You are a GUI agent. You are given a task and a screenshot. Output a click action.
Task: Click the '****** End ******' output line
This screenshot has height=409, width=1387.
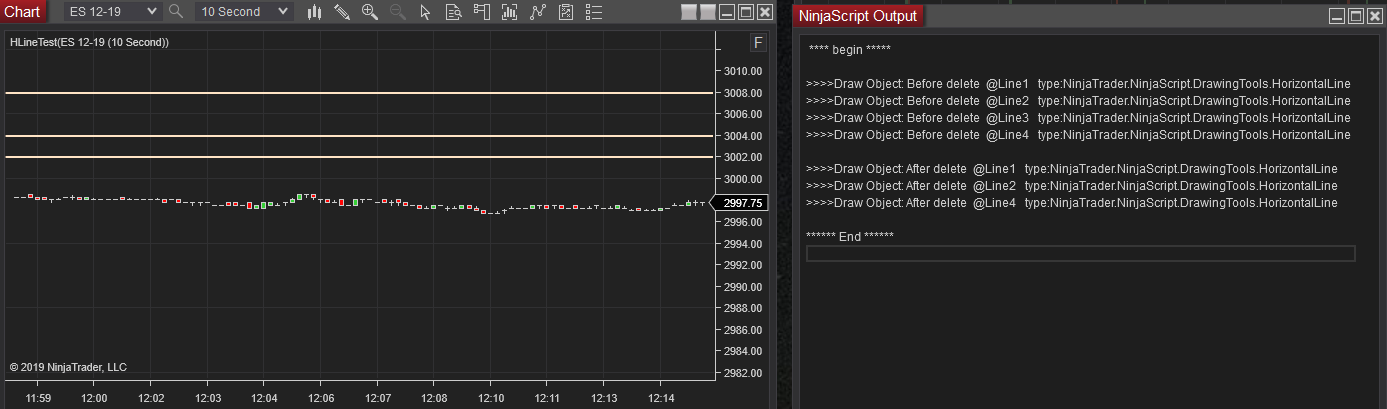point(850,236)
